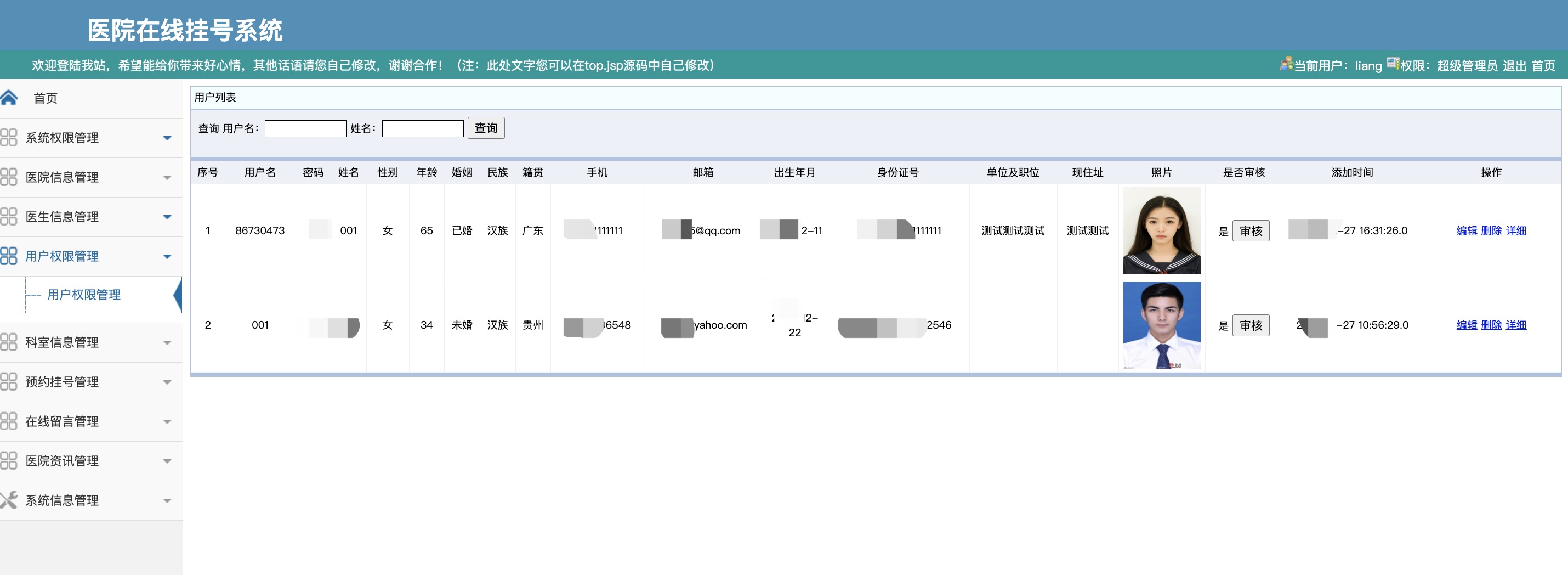Click 审核 button for the user aged 34
The width and height of the screenshot is (1568, 575).
pos(1251,325)
